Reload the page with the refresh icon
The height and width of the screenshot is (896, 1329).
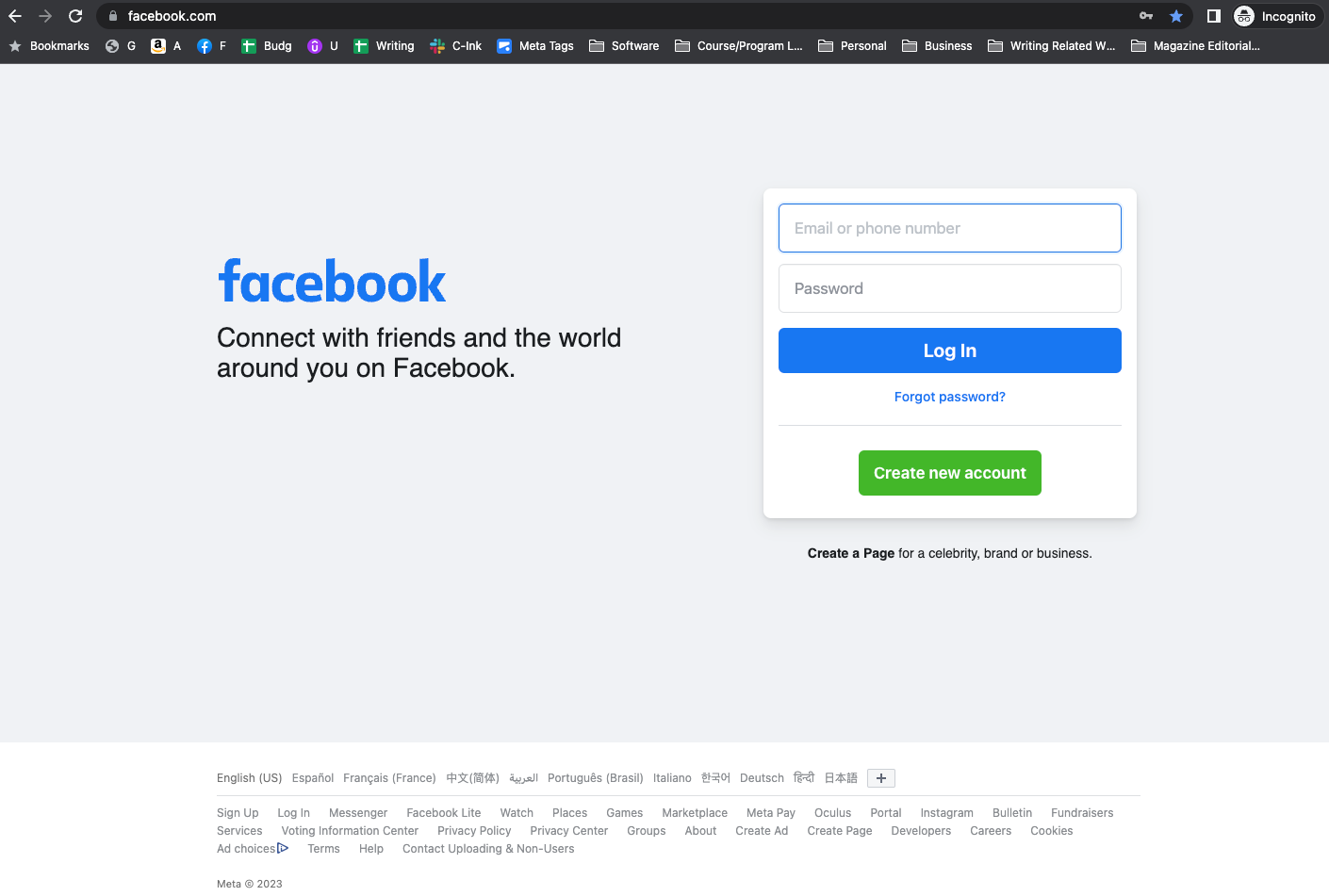coord(75,16)
